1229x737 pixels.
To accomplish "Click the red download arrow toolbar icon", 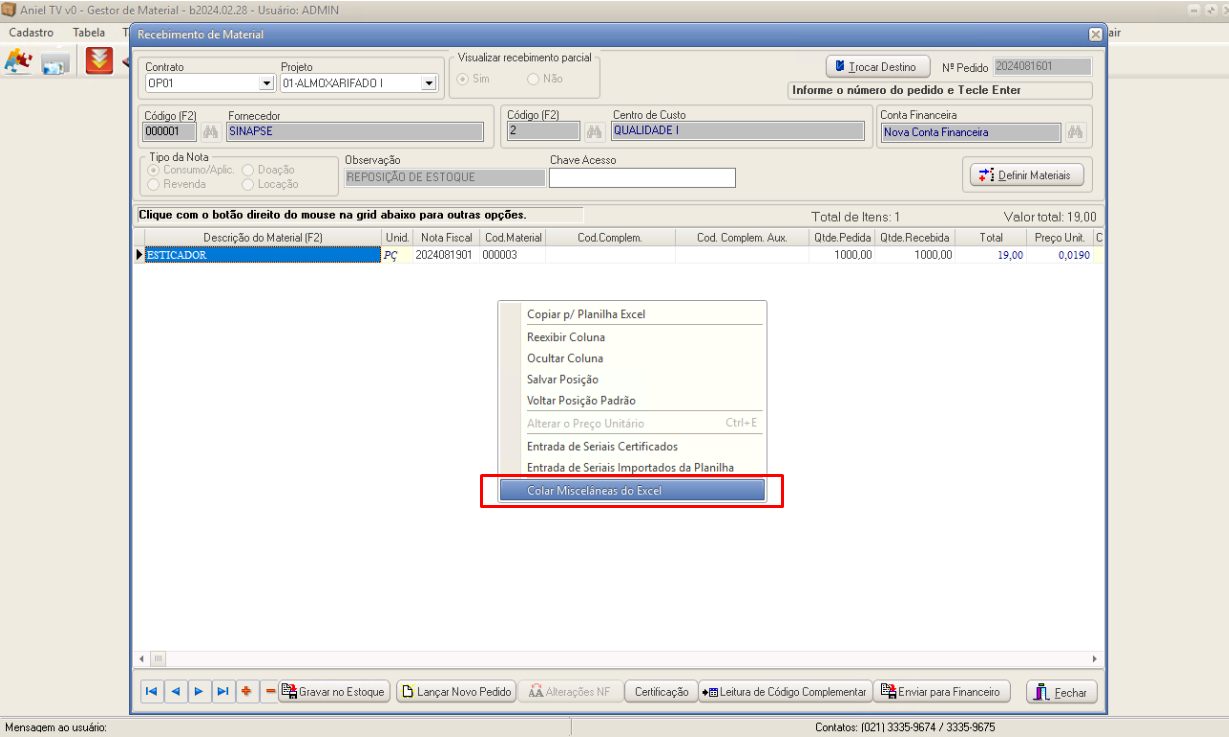I will [99, 62].
